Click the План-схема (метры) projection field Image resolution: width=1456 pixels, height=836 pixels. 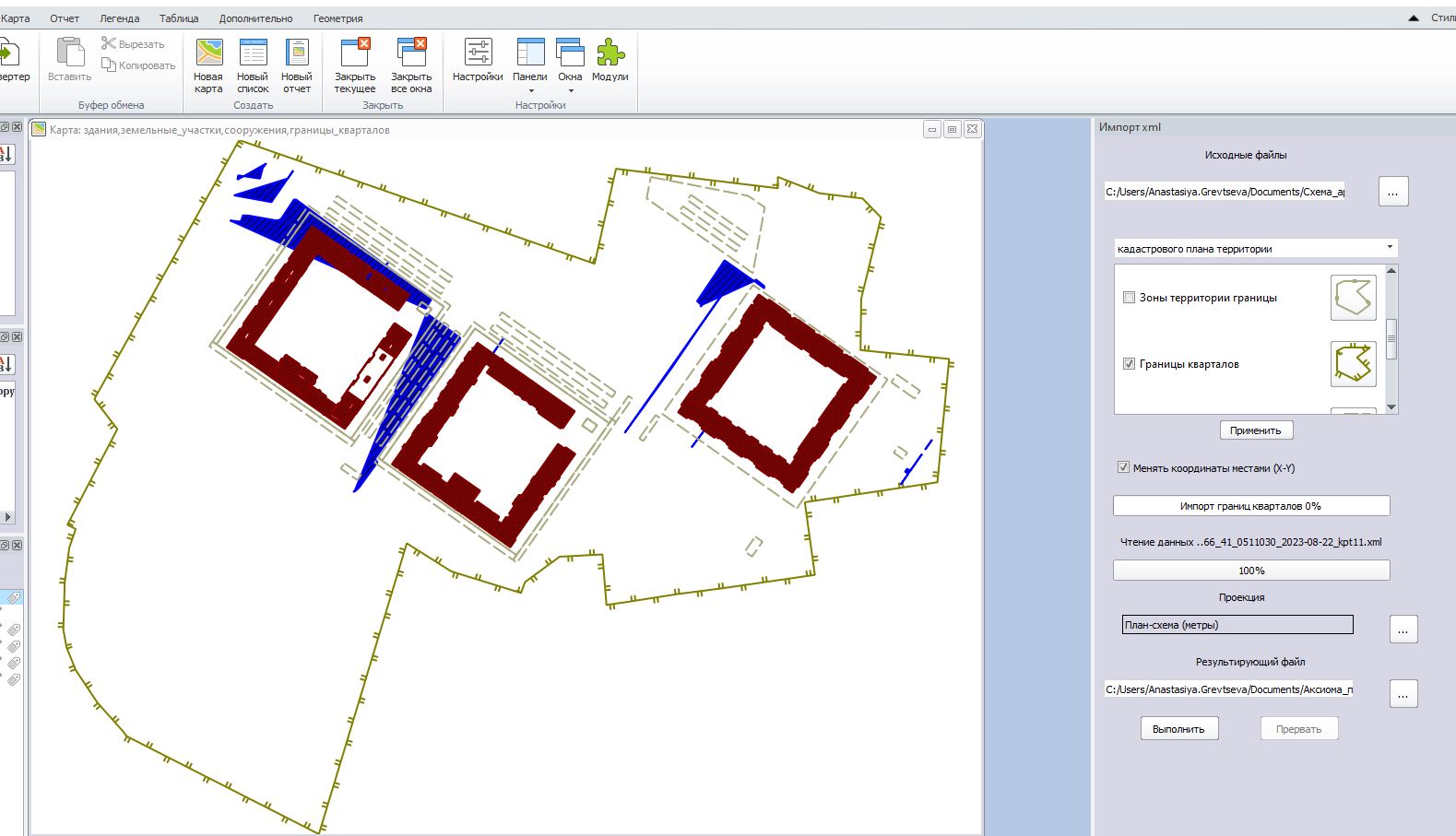(x=1237, y=625)
